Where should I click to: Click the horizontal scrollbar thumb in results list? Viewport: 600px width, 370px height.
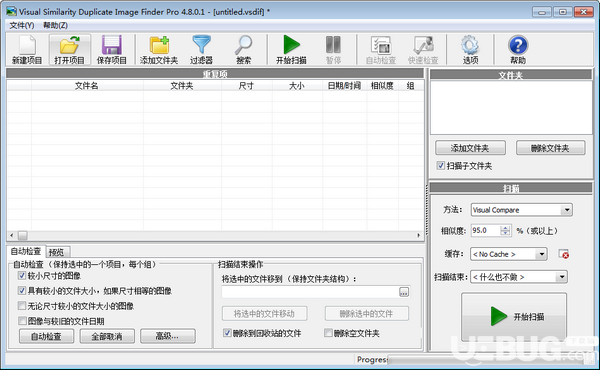[x=23, y=235]
